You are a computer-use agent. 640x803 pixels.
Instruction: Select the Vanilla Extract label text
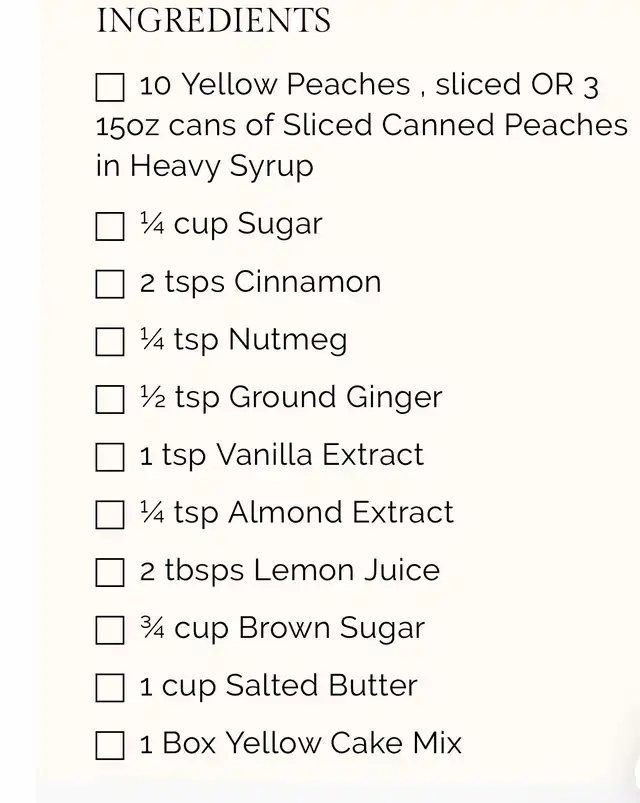point(320,454)
